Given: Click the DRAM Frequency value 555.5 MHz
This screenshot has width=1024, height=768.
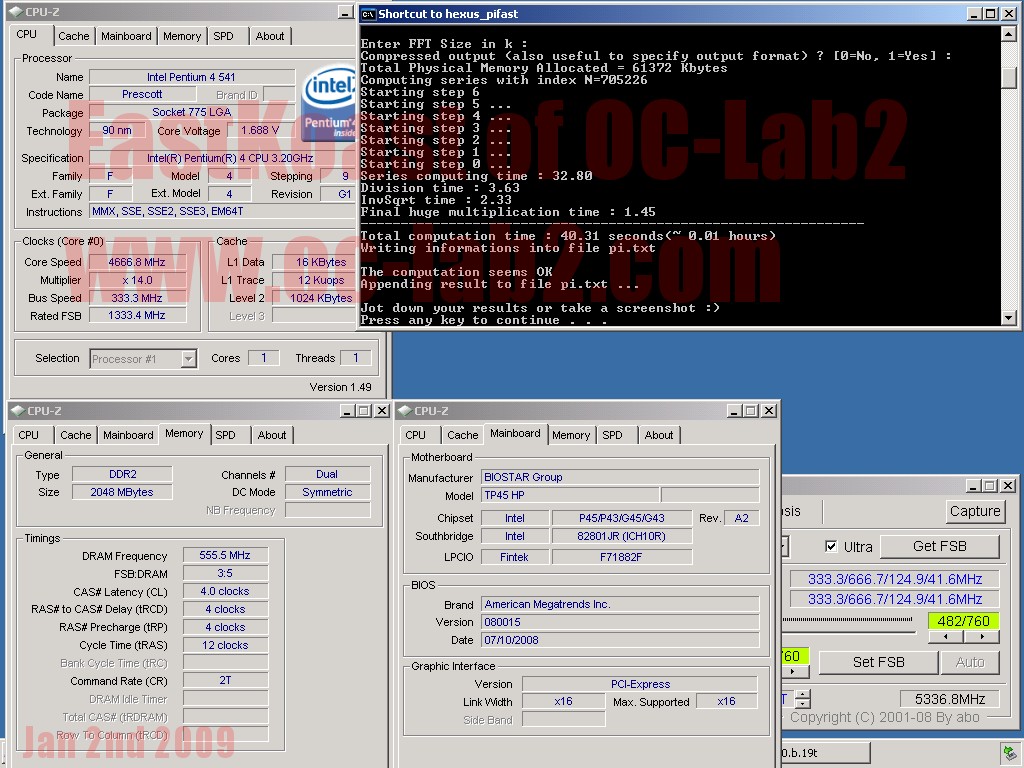Looking at the screenshot, I should tap(225, 555).
